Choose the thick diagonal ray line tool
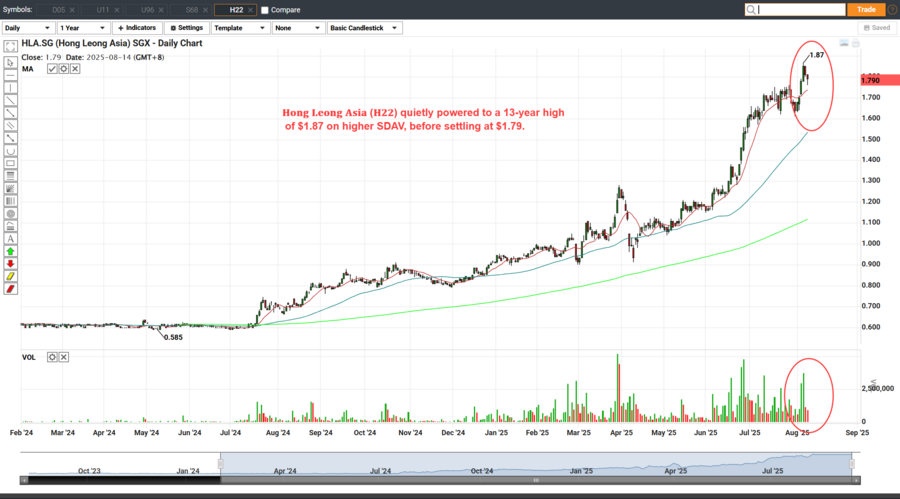Image resolution: width=900 pixels, height=499 pixels. (x=10, y=113)
